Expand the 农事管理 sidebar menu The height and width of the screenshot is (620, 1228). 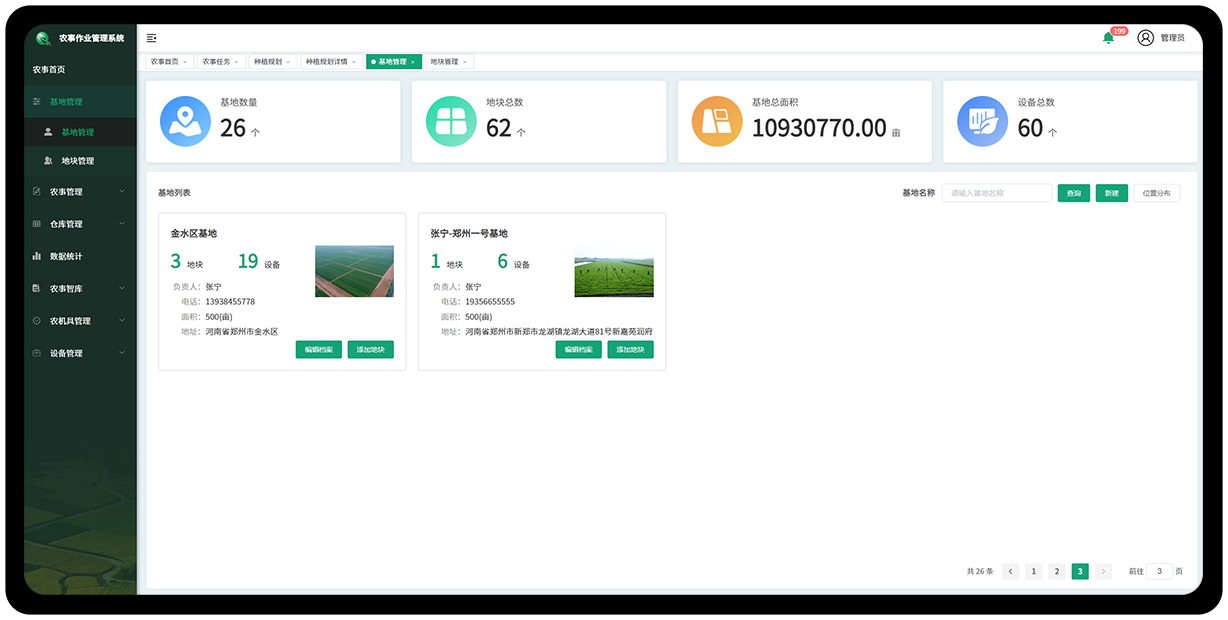coord(80,192)
